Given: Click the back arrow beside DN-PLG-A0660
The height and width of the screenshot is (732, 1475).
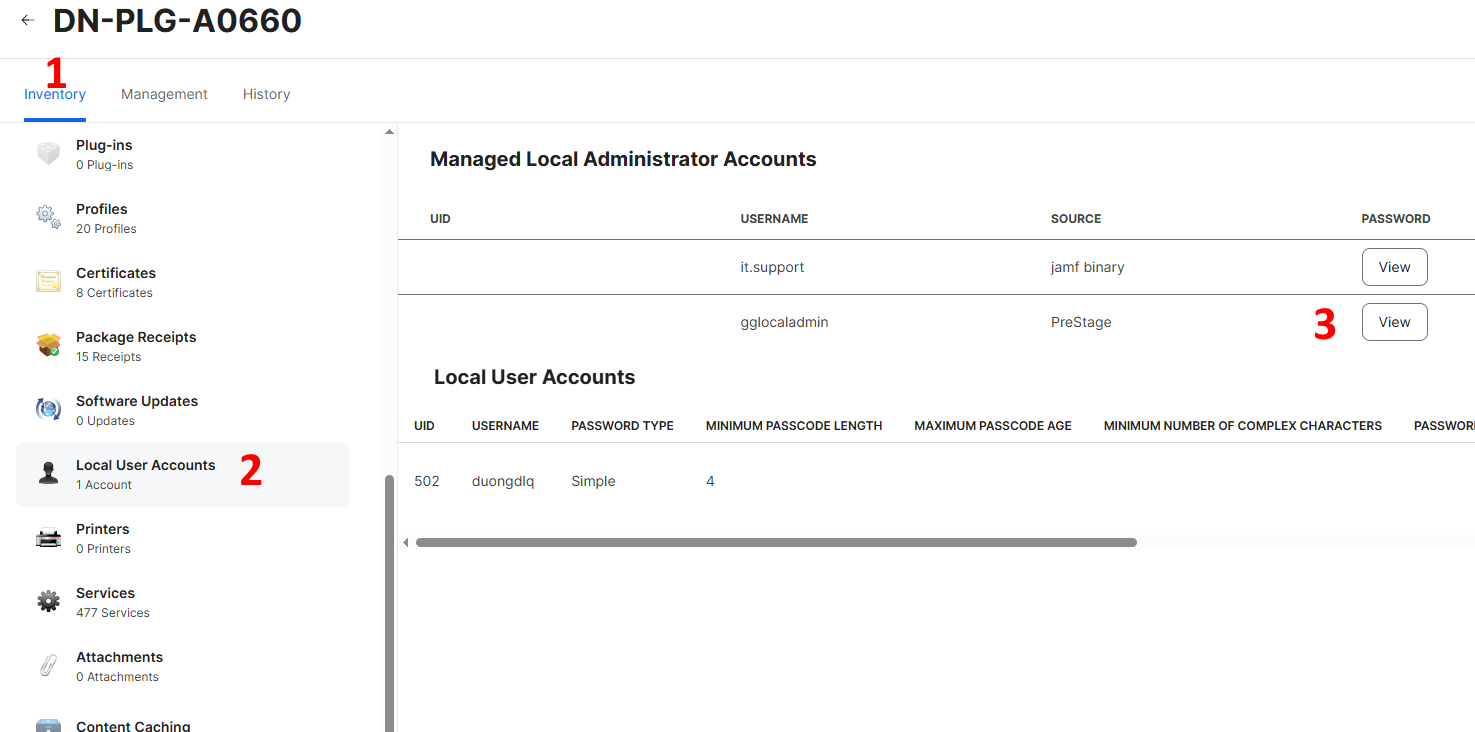Looking at the screenshot, I should 28,20.
